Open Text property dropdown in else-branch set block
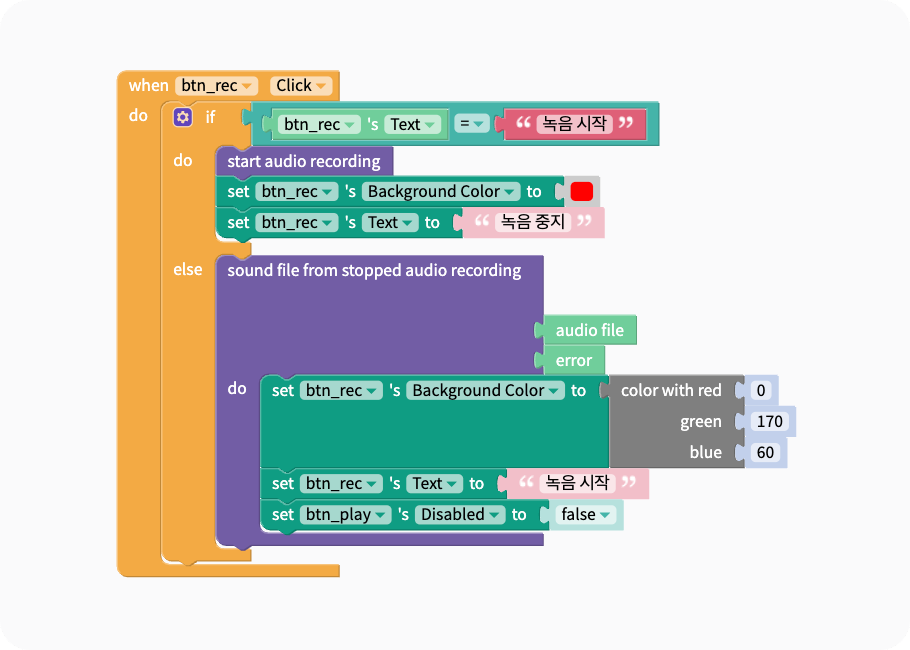The image size is (910, 650). [435, 483]
